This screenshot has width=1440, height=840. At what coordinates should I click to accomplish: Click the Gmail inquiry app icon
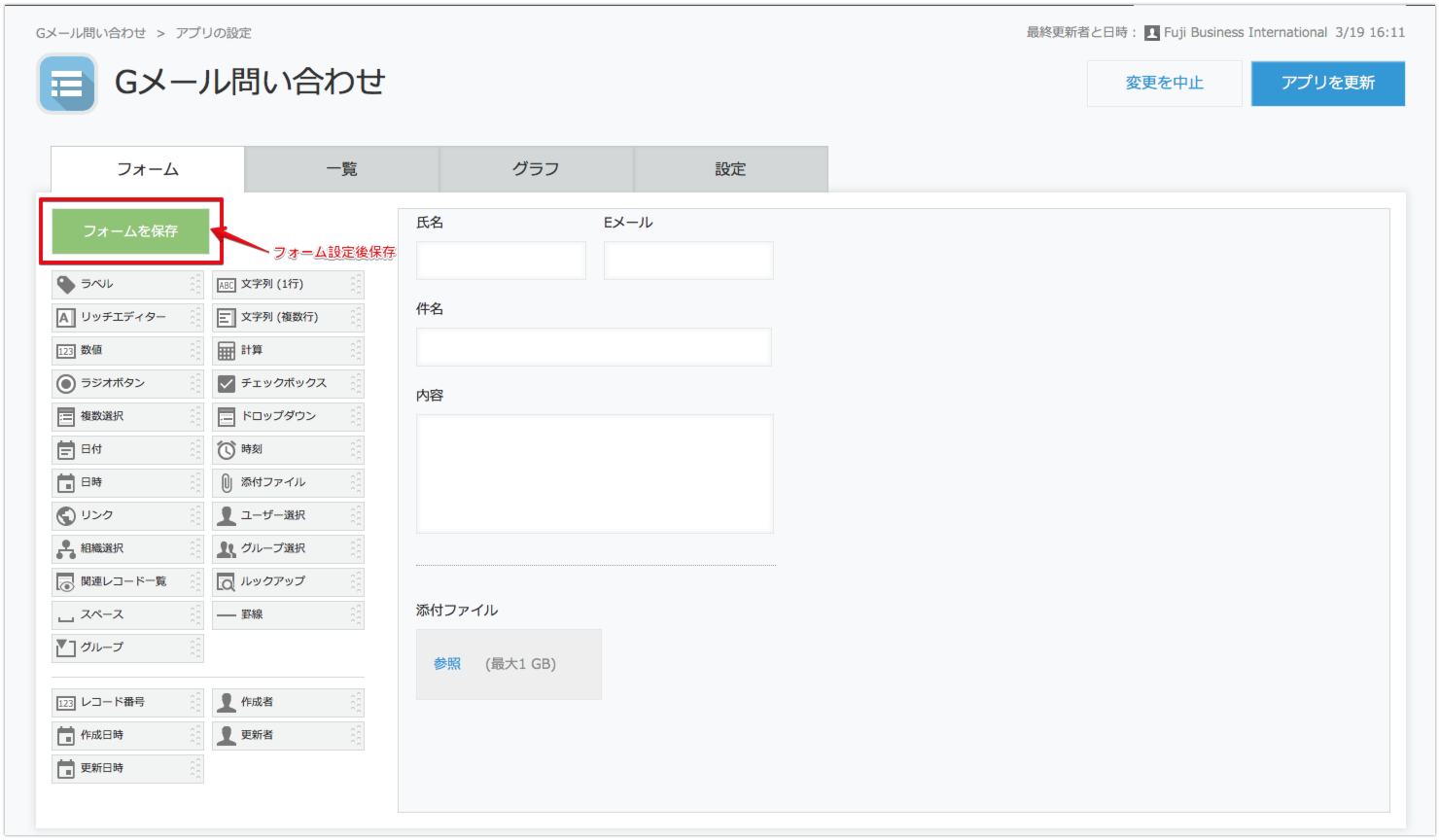67,84
